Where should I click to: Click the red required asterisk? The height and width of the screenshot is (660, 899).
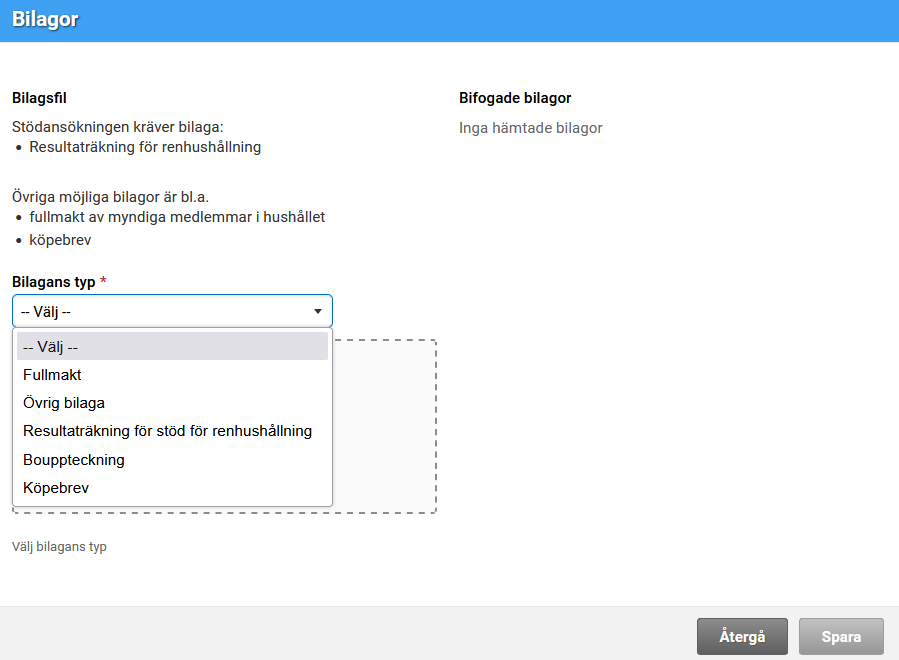(103, 282)
